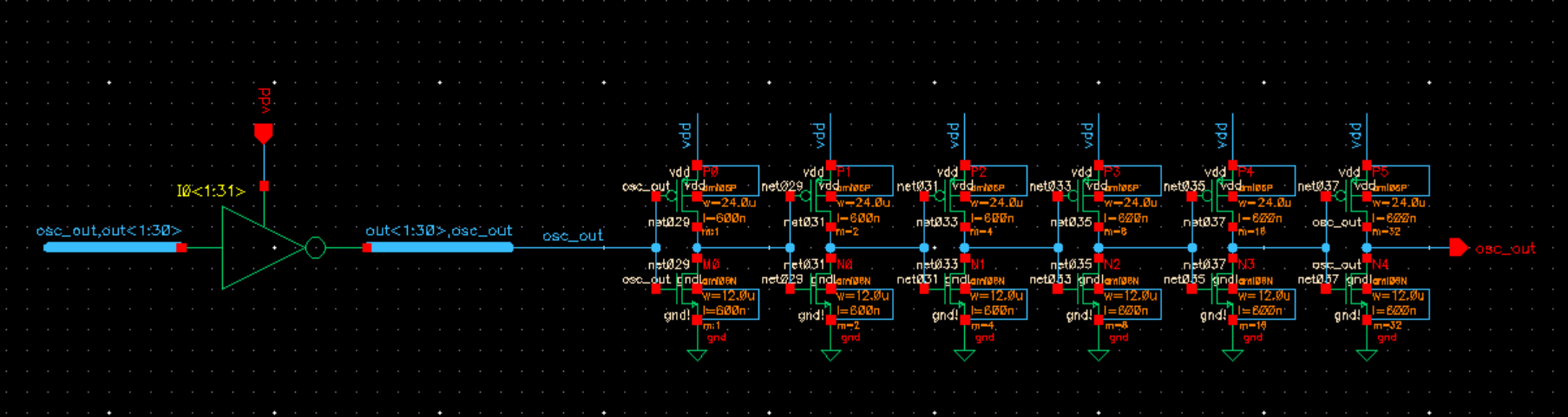Click the wire junction dot between P5 and N4 drains
Viewport: 1568px width, 417px height.
click(1367, 248)
